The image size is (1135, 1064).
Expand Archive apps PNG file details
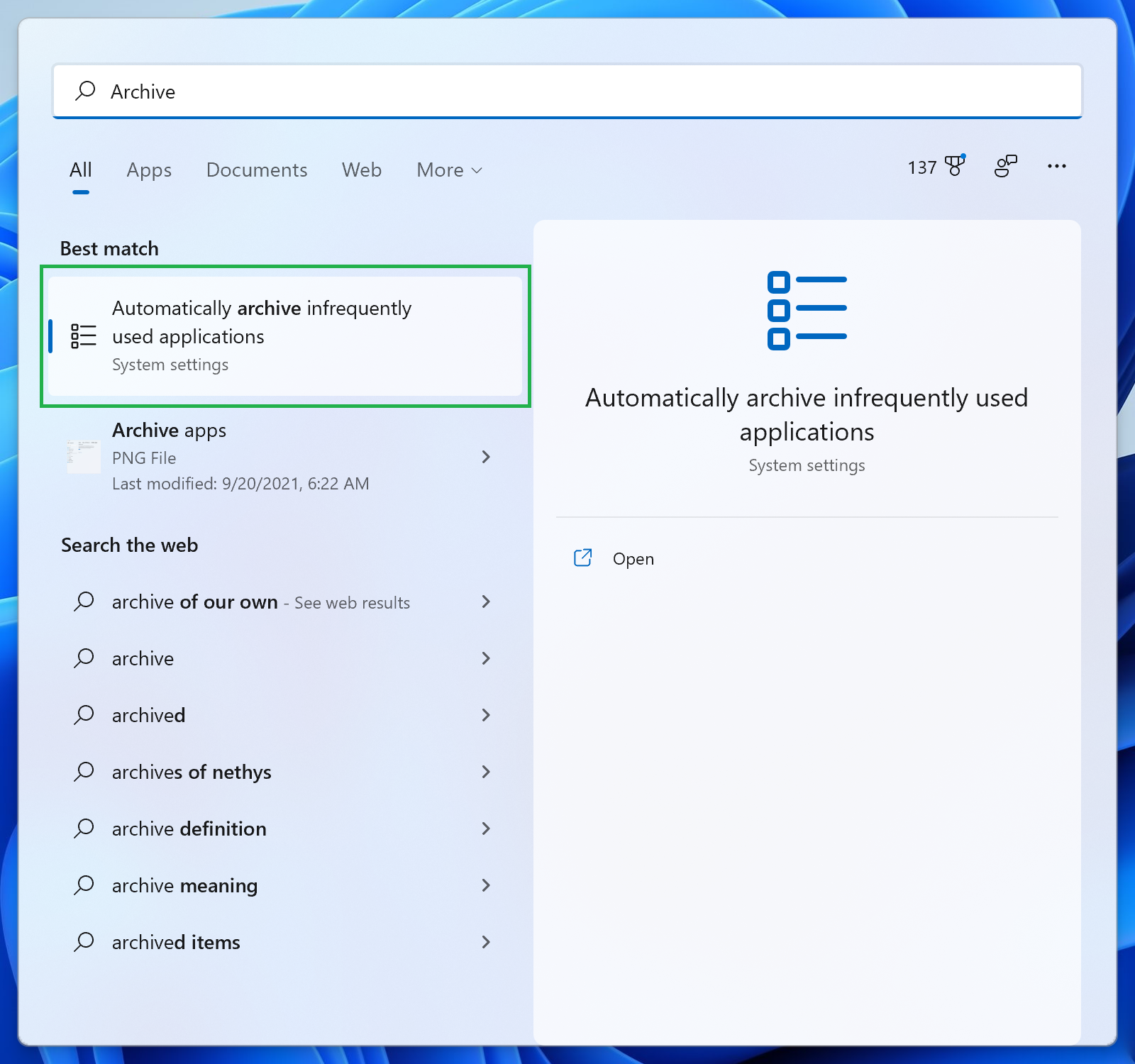(486, 457)
